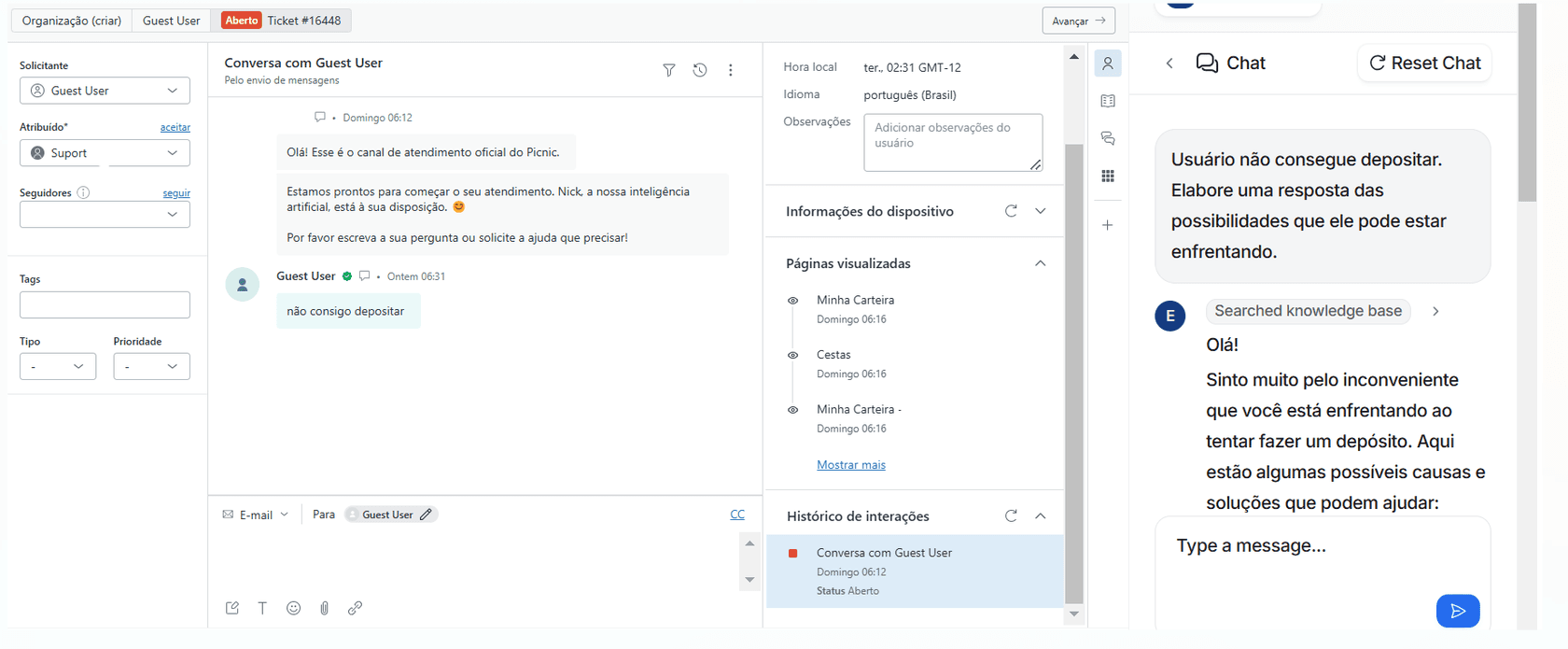The width and height of the screenshot is (1568, 649).
Task: Click the emoji picker icon
Action: pos(293,608)
